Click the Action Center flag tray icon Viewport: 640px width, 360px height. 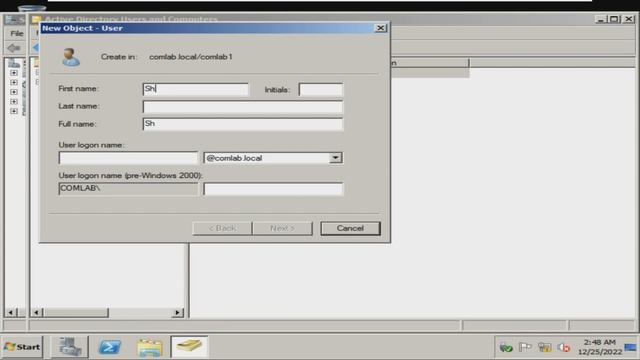(x=525, y=347)
